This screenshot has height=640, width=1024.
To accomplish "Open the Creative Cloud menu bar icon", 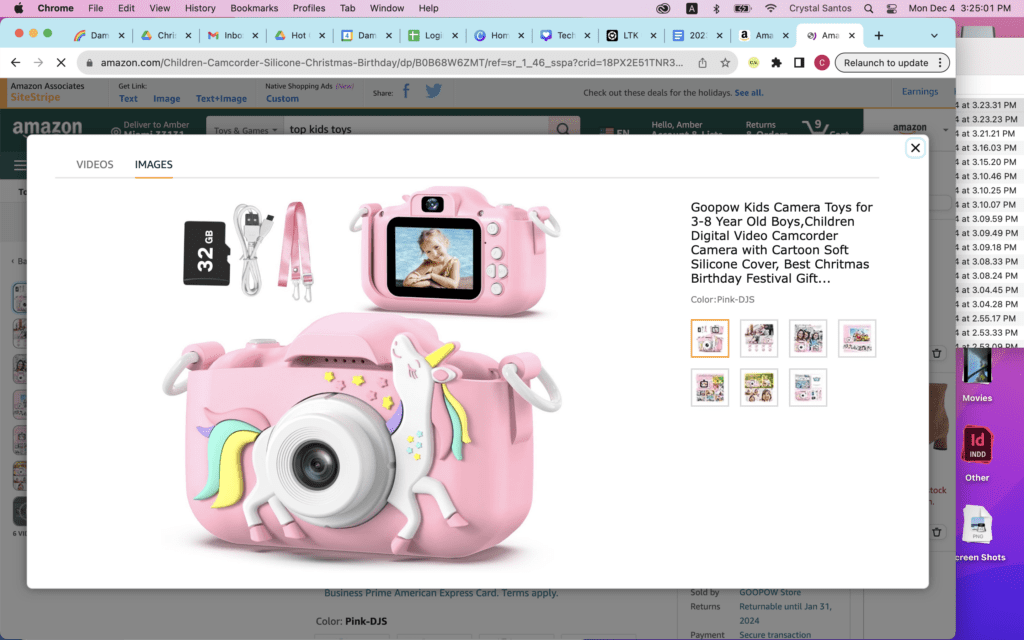I will click(663, 8).
